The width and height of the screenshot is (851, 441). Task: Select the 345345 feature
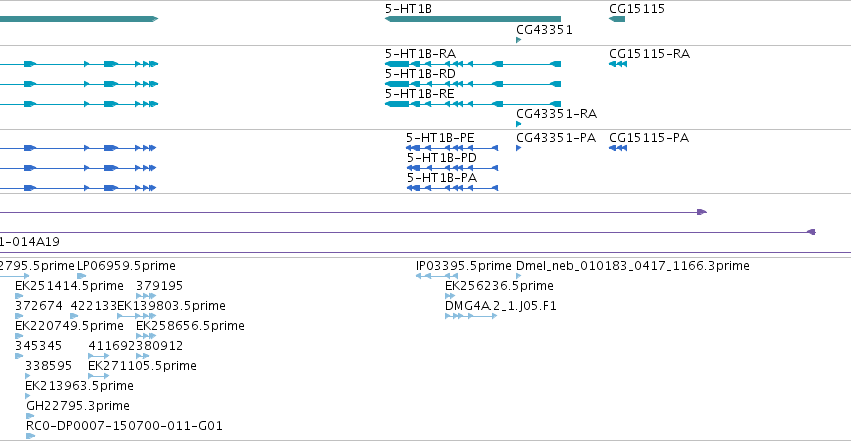19,356
